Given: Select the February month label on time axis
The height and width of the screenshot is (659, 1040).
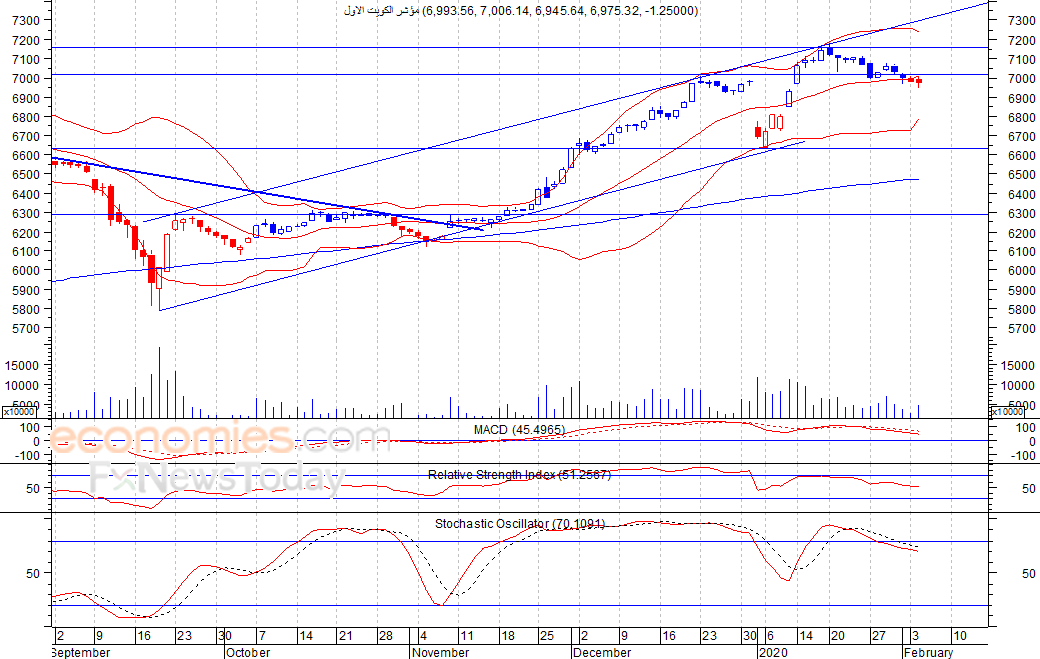Looking at the screenshot, I should [928, 652].
